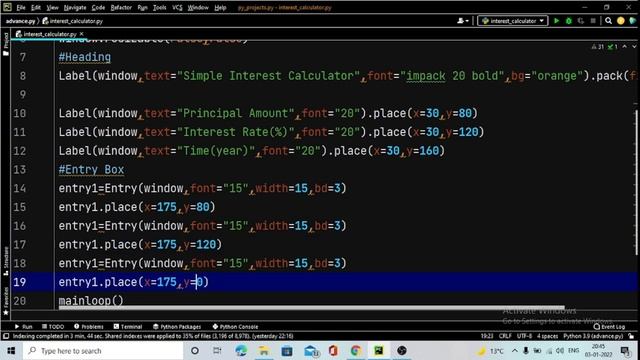This screenshot has height=360, width=640.
Task: Click the #Heading comment on line 7
Action: pos(84,57)
